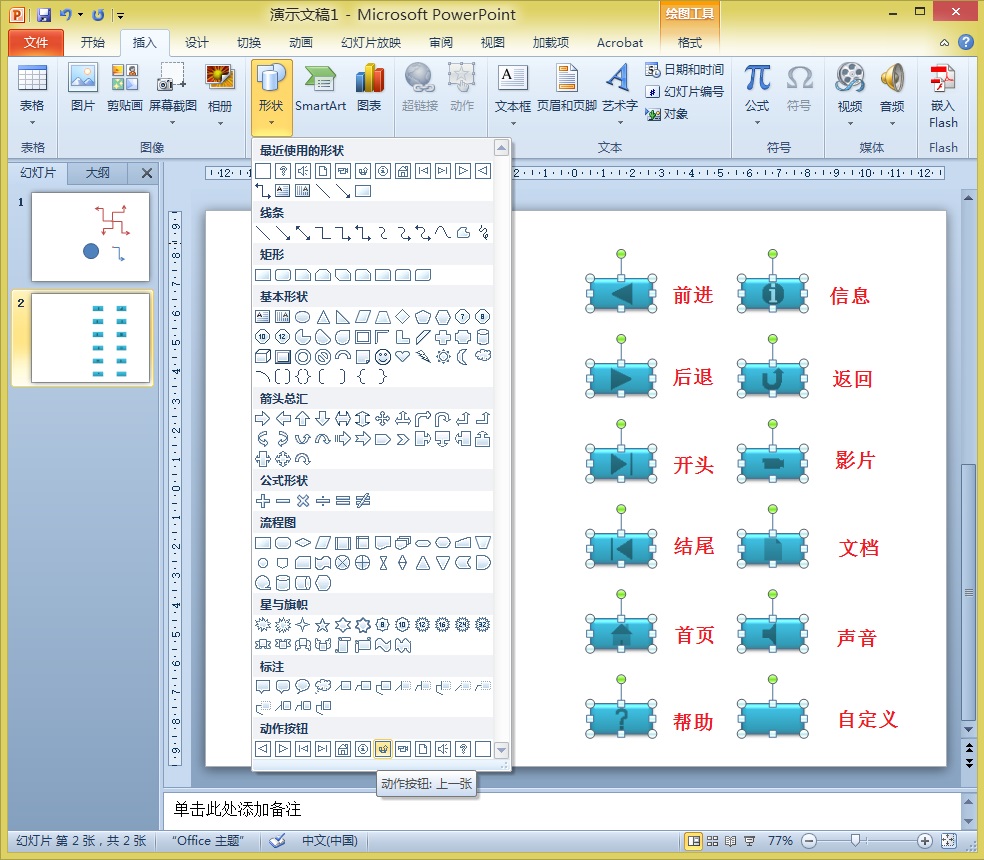Open the 音频 audio dropdown
The image size is (984, 860).
[x=892, y=94]
